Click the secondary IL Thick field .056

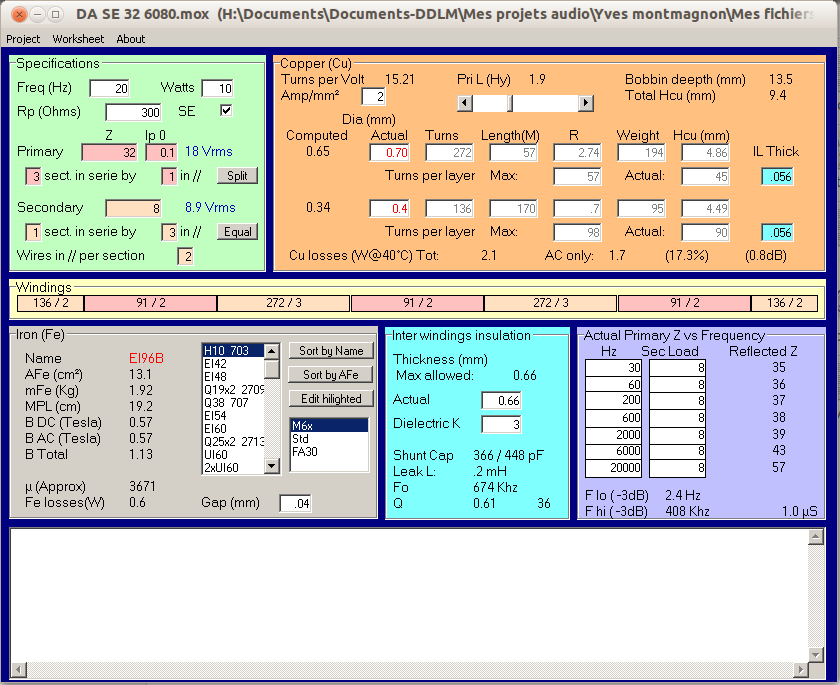tap(777, 232)
